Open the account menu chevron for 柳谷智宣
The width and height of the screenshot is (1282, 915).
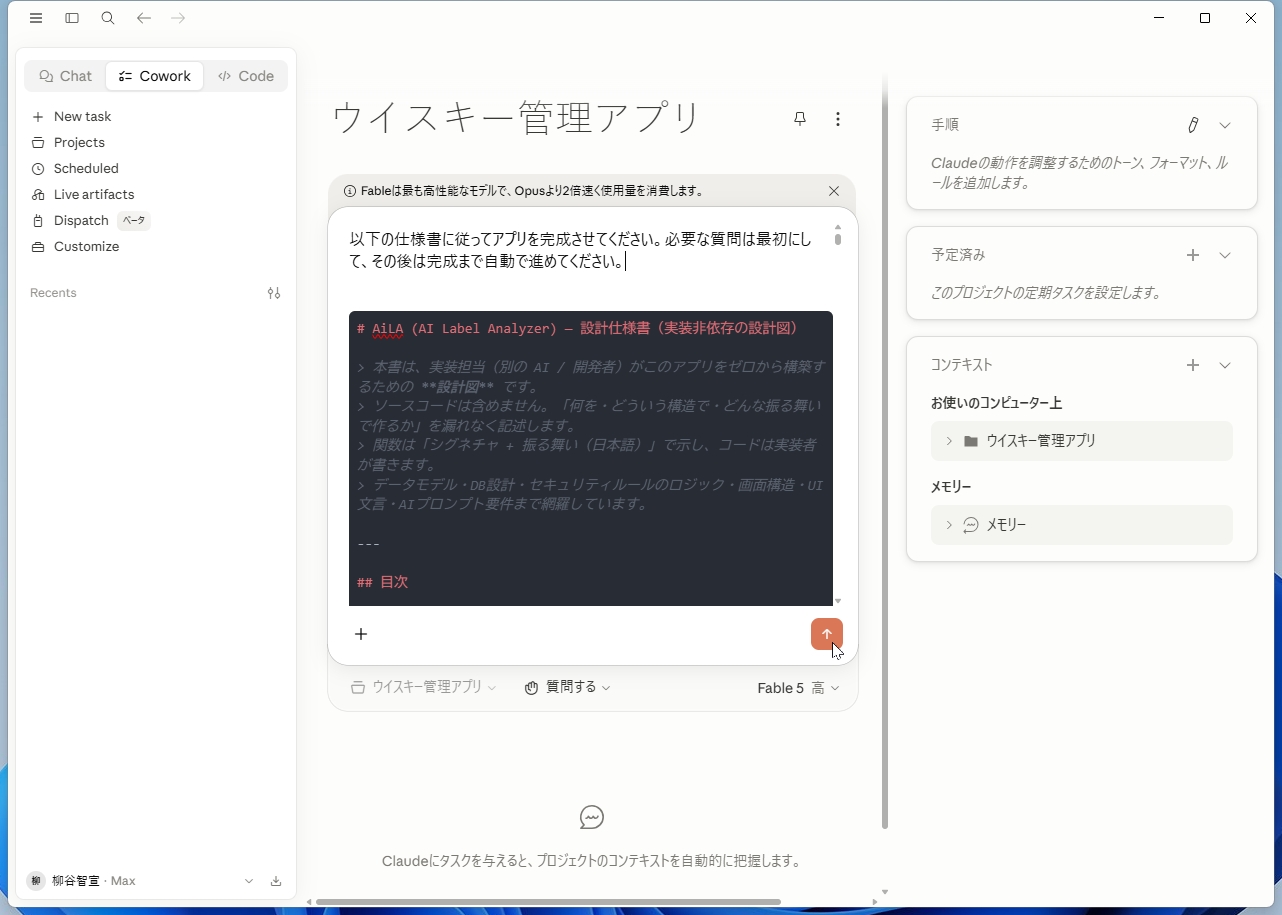tap(249, 881)
